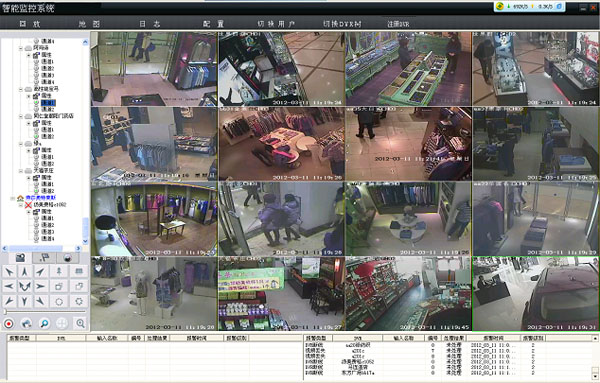Click the PTZ speed slider handle
The image size is (600, 383).
pos(5,312)
